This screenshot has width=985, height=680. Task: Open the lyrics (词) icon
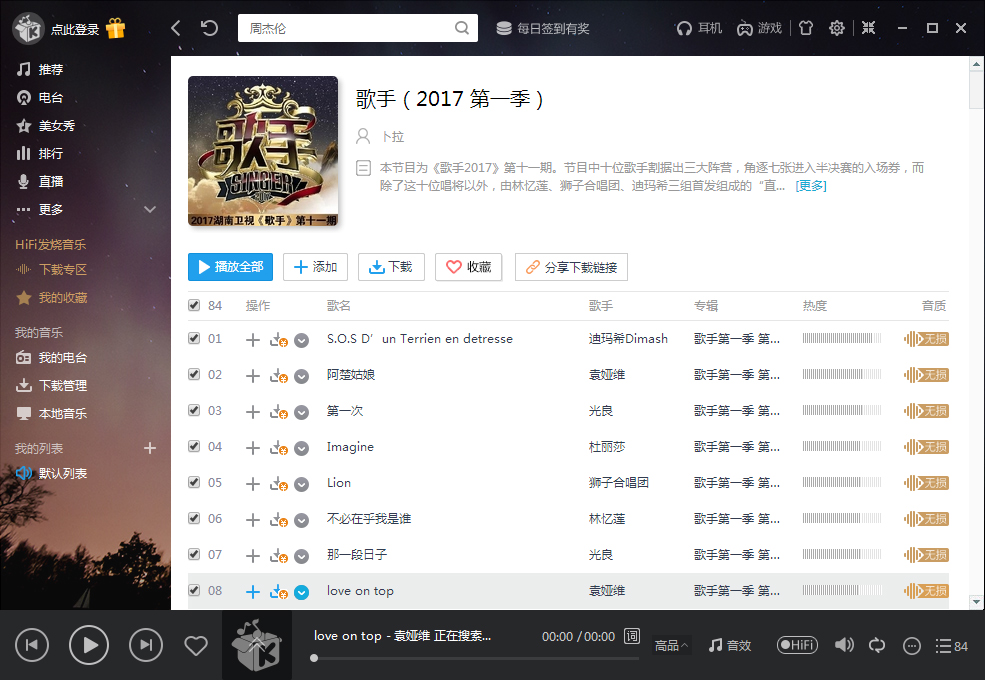(x=632, y=636)
